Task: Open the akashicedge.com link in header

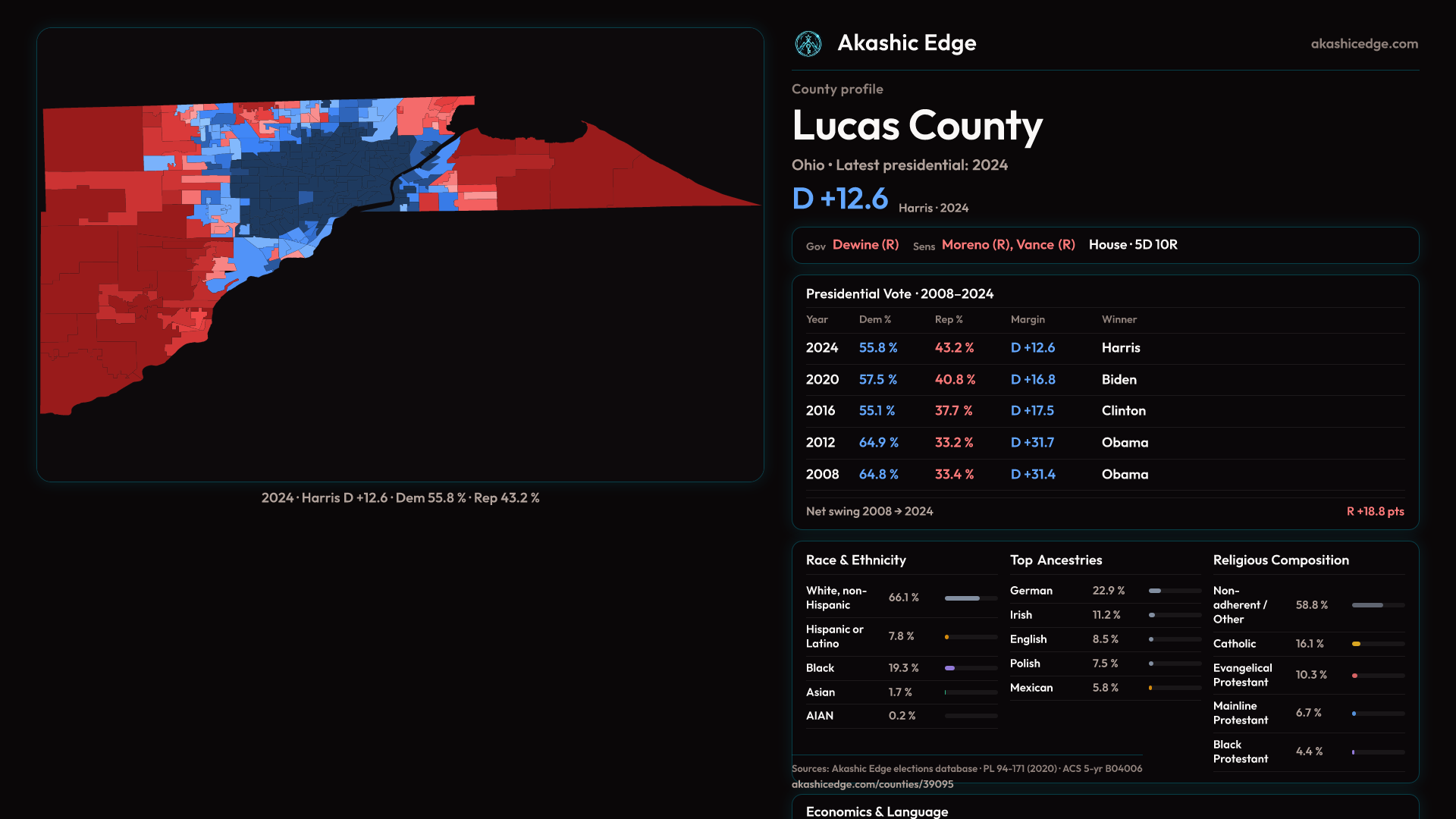Action: tap(1363, 44)
